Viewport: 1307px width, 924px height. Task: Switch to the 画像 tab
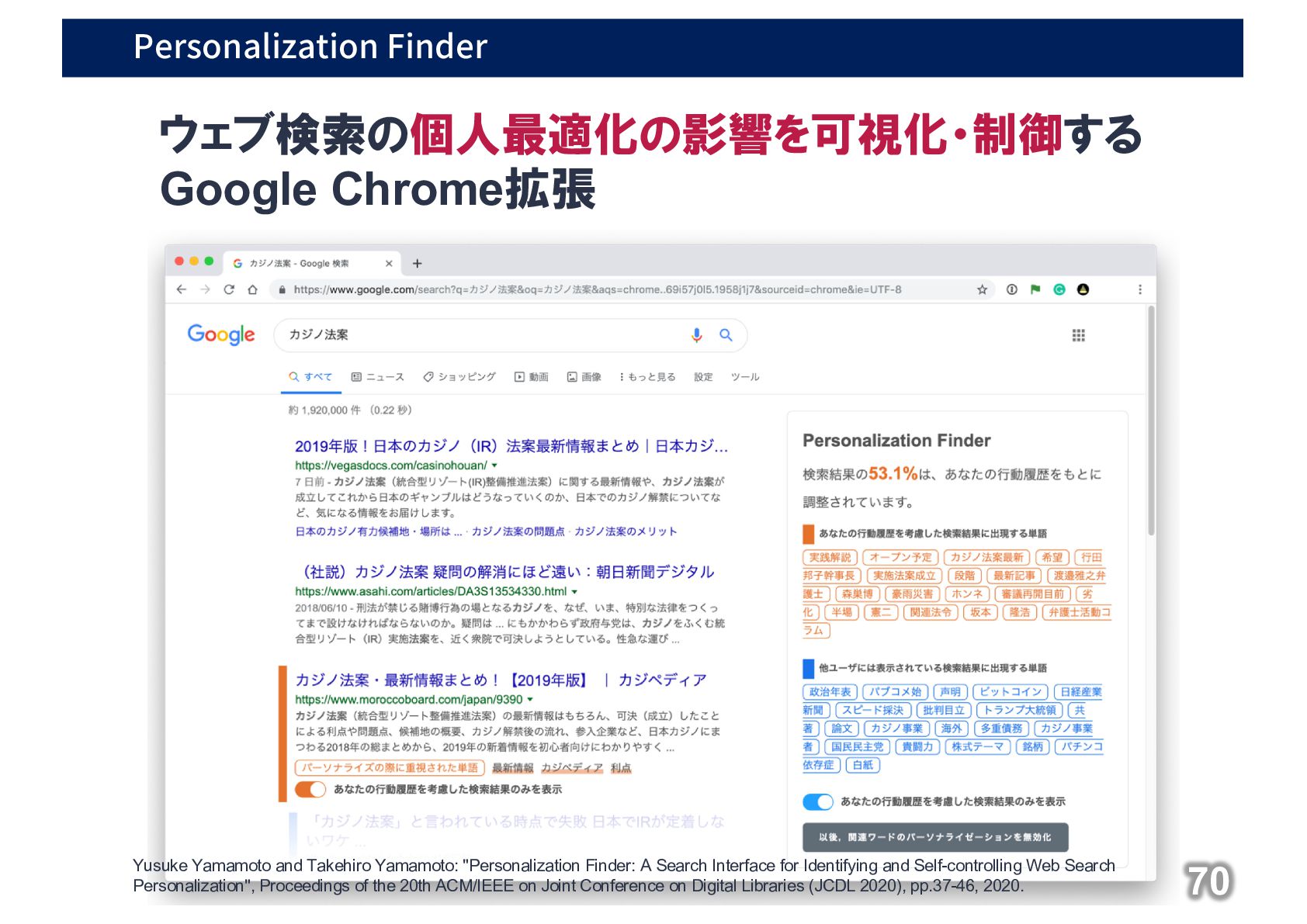point(584,377)
